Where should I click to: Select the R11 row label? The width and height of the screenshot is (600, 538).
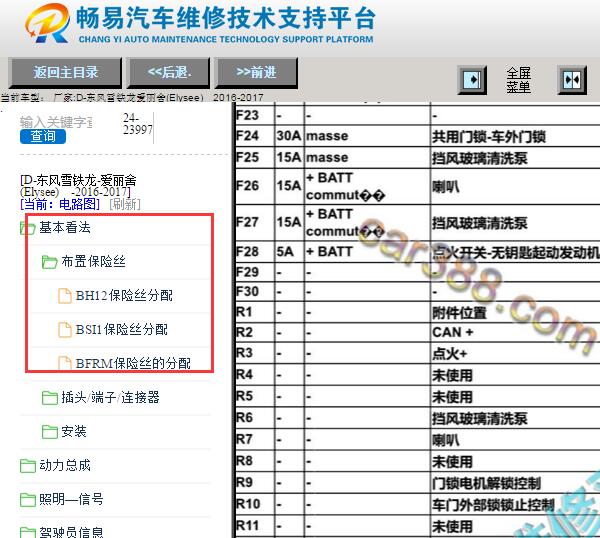point(247,525)
